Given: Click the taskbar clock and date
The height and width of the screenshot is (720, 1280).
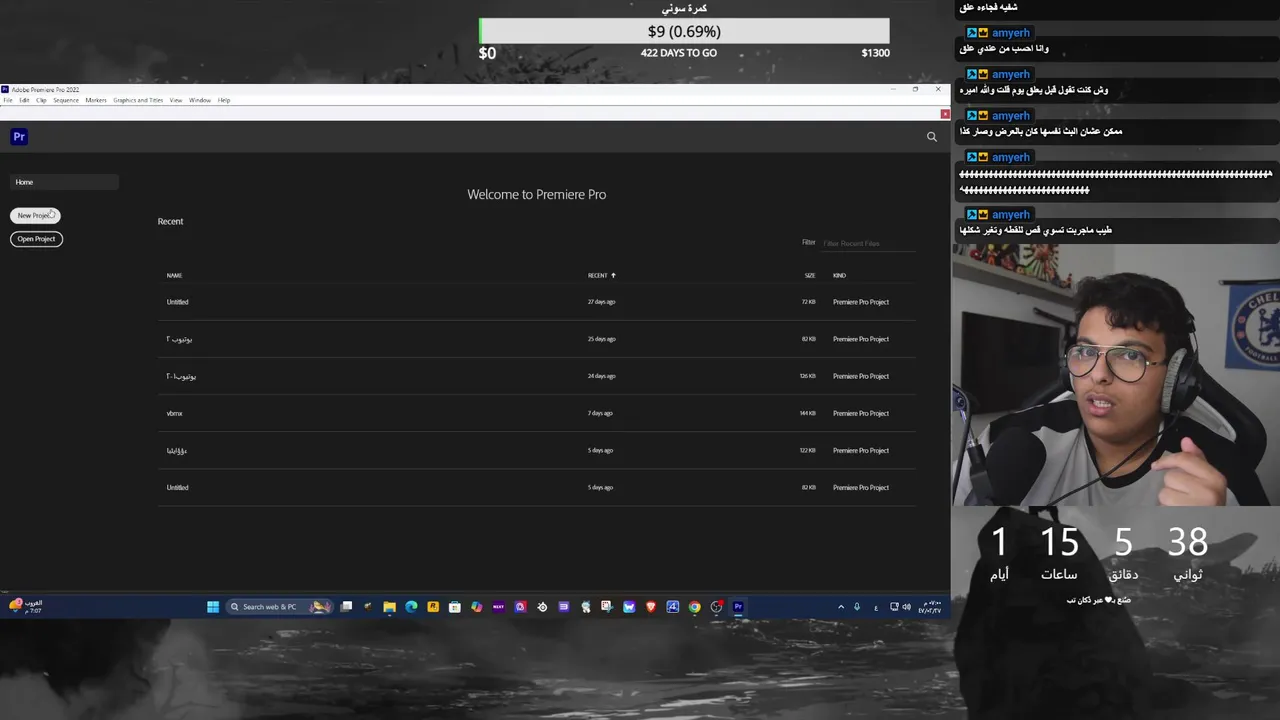Looking at the screenshot, I should [x=930, y=606].
